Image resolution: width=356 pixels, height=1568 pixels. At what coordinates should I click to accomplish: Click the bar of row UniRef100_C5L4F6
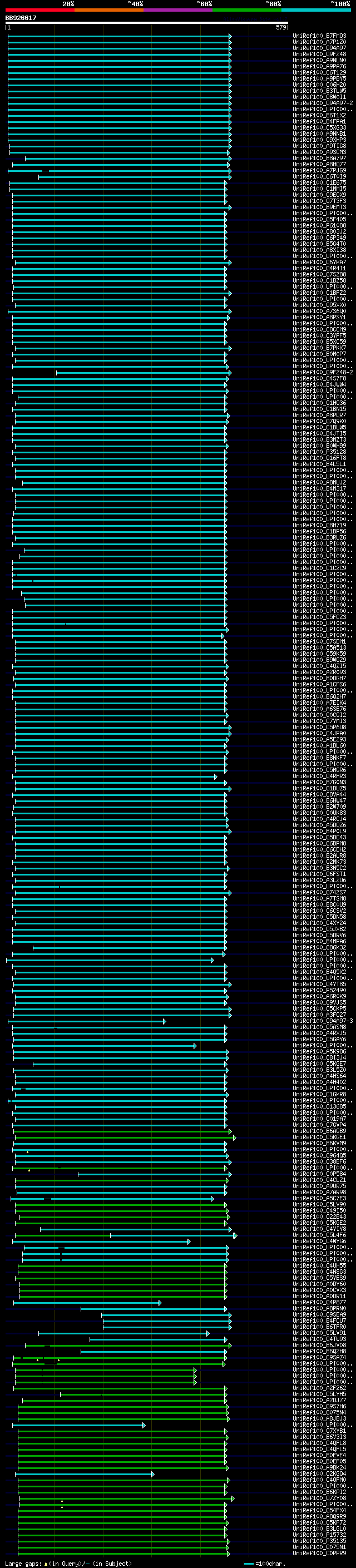point(125,1234)
